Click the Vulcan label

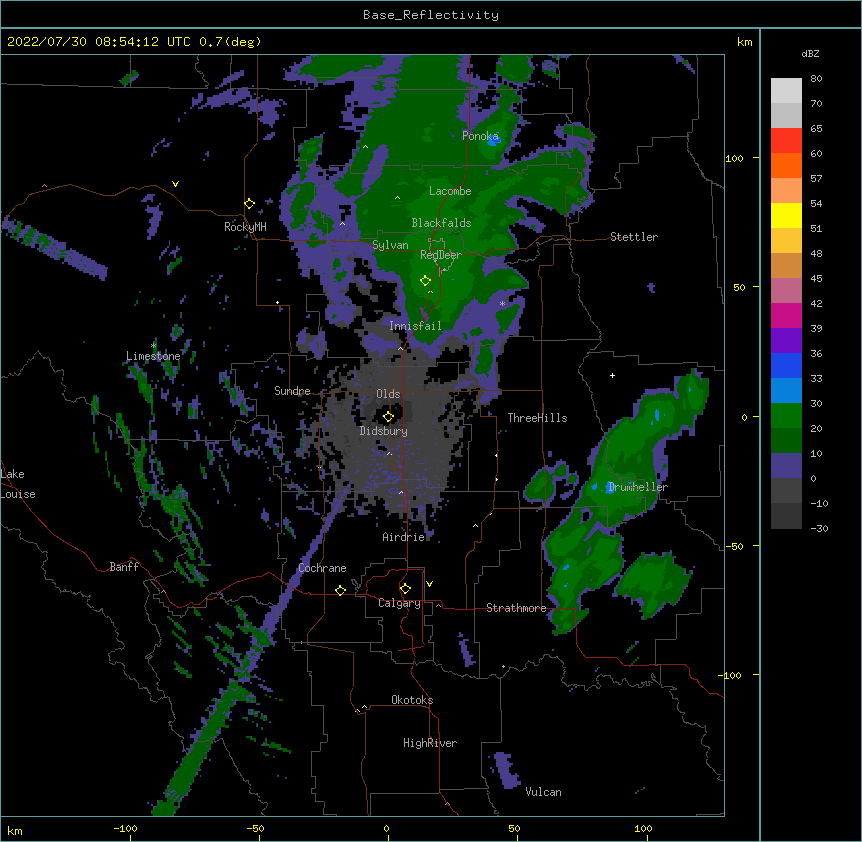click(543, 792)
